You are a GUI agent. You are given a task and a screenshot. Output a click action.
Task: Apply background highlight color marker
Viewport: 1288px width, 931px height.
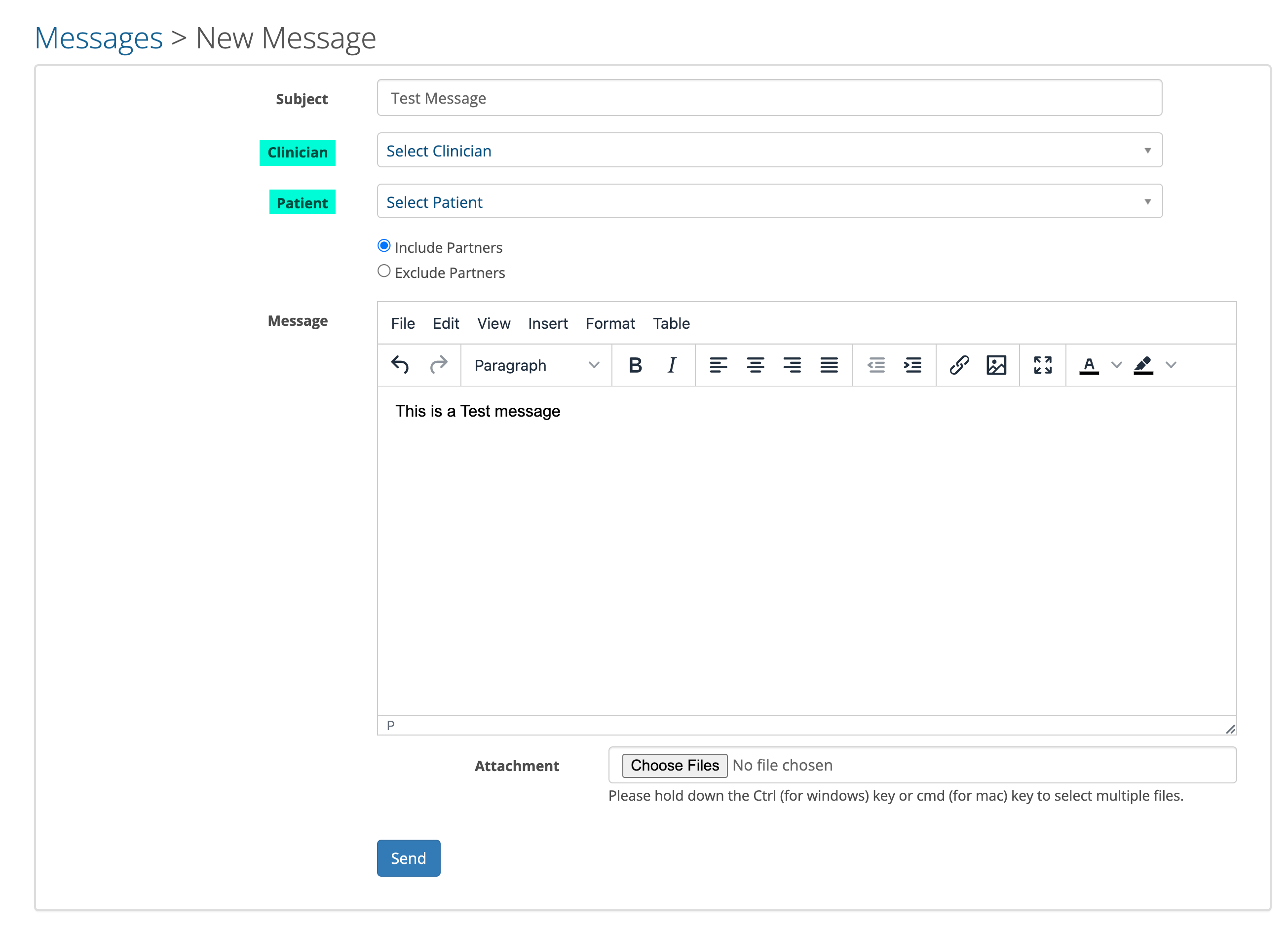[x=1143, y=365]
